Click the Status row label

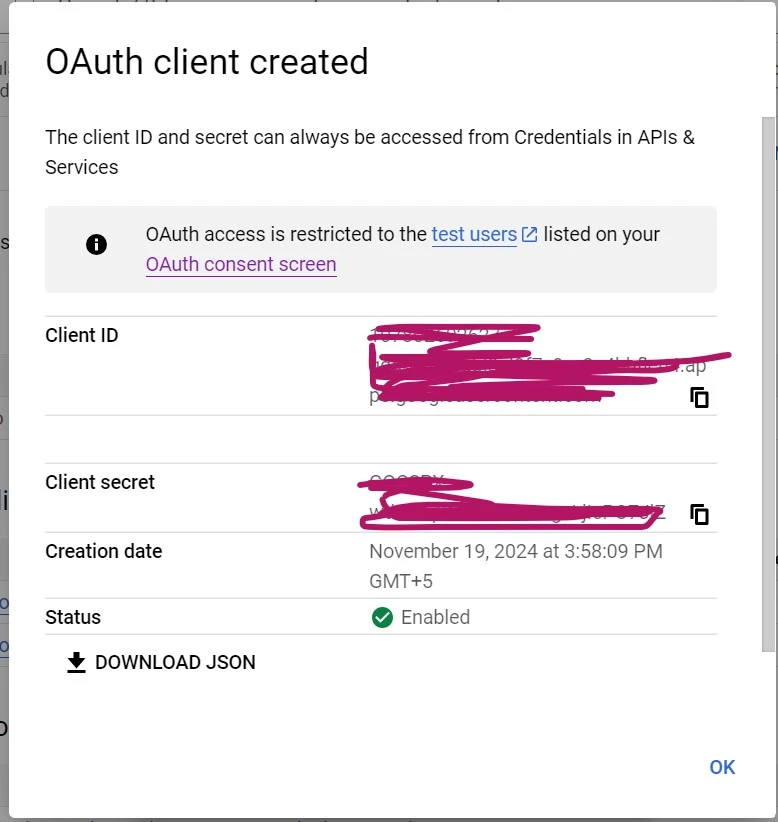click(x=73, y=618)
